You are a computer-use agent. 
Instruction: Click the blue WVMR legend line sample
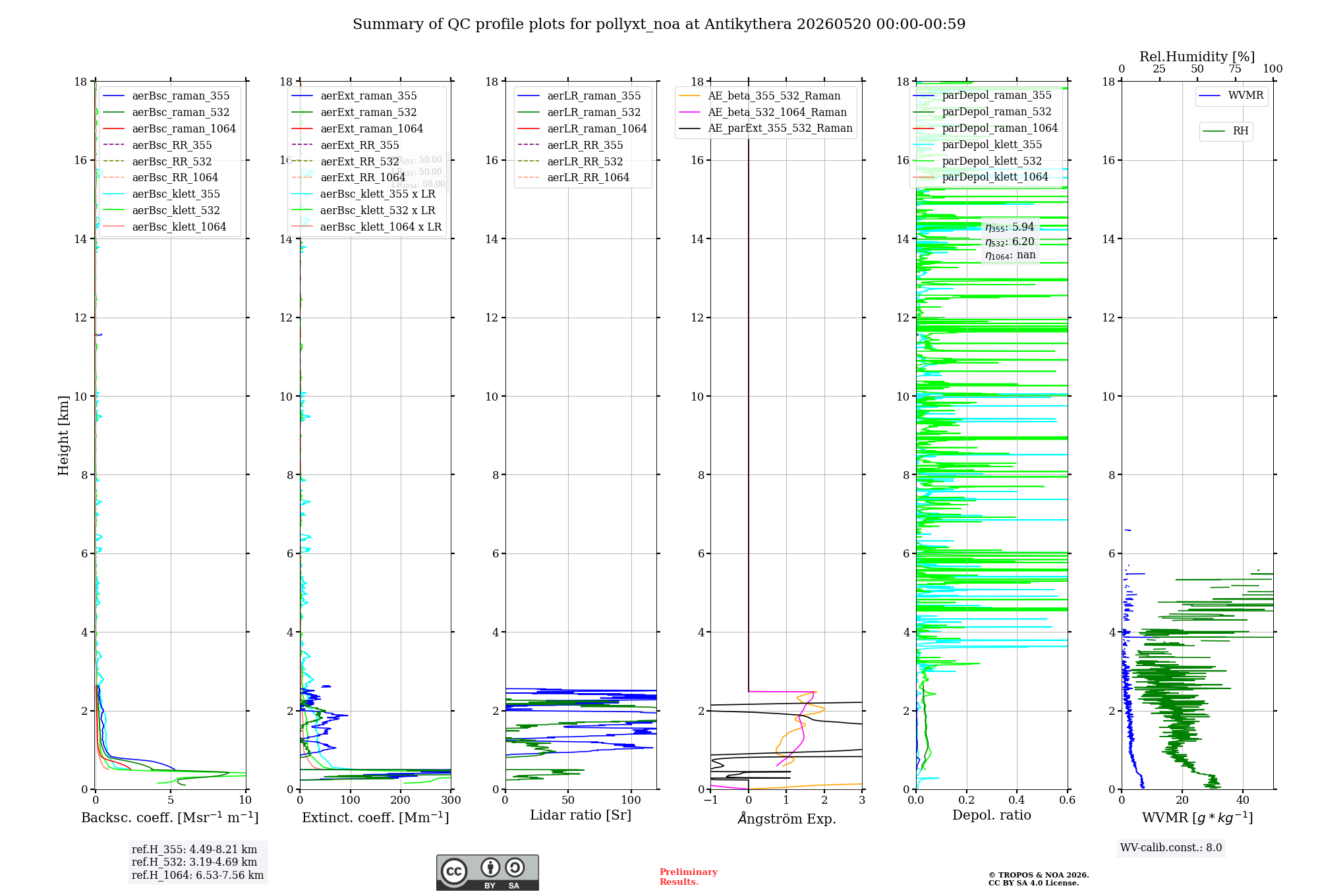coord(1210,96)
